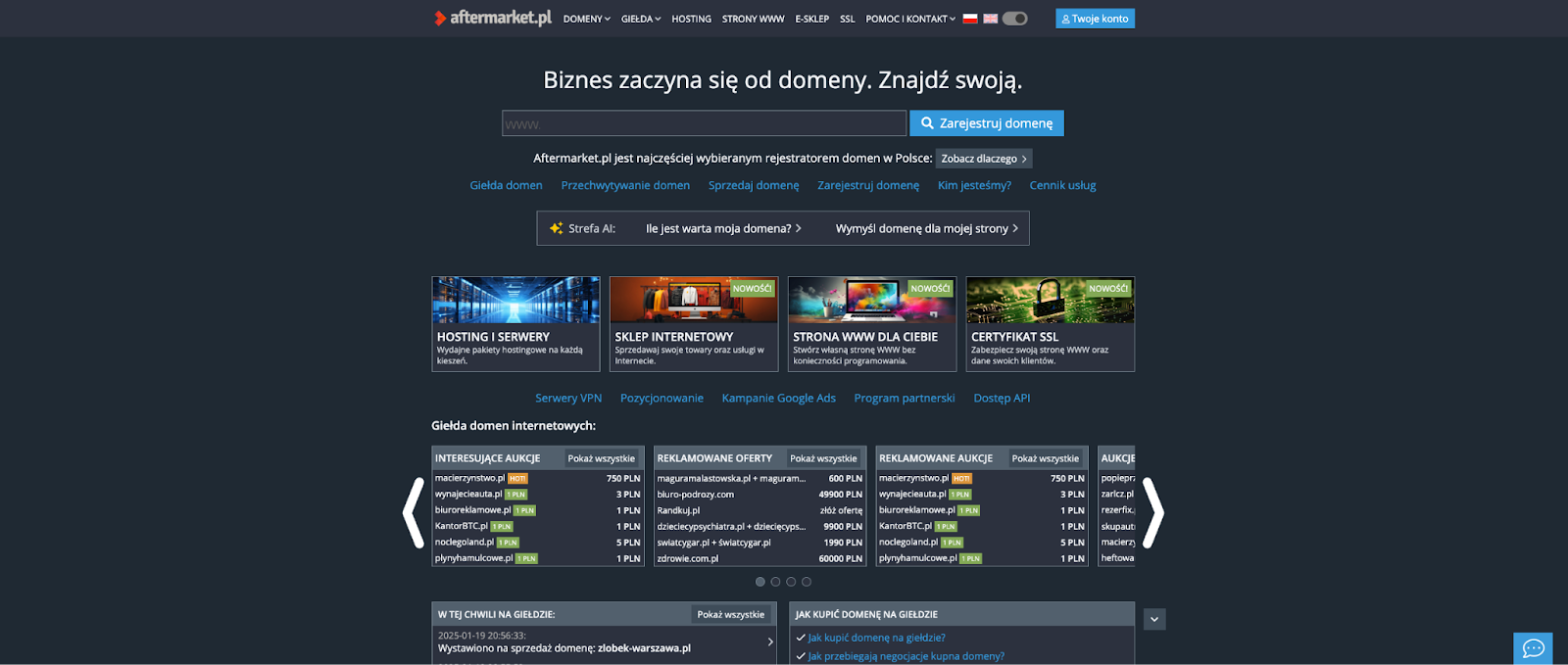1568x665 pixels.
Task: Click Pokaż wszystkie in Reklamowane aukcje
Action: [1046, 458]
